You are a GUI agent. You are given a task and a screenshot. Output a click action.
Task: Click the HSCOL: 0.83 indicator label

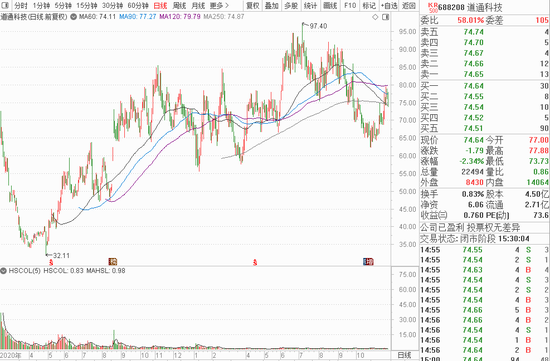click(63, 271)
